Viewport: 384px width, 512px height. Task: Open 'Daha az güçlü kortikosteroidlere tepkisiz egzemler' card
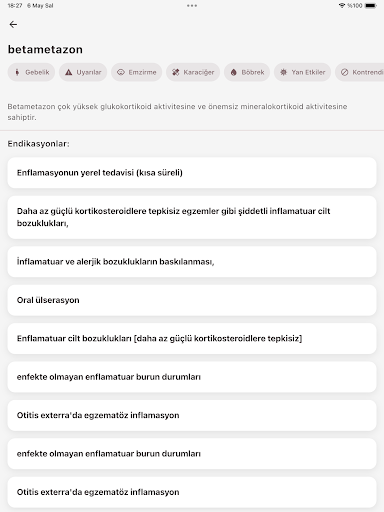pos(192,217)
